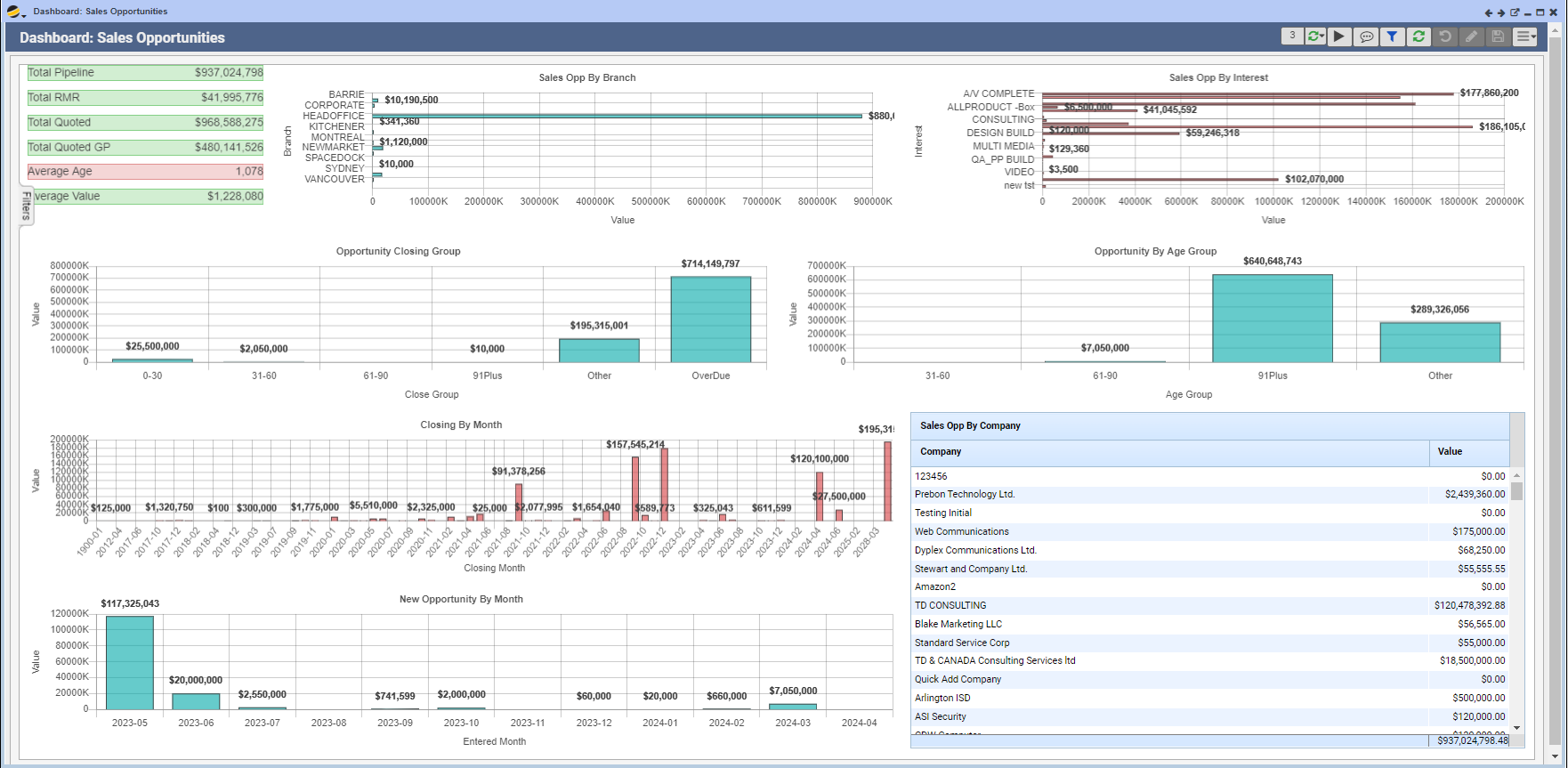
Task: Open the Filters side tab
Action: click(x=27, y=206)
